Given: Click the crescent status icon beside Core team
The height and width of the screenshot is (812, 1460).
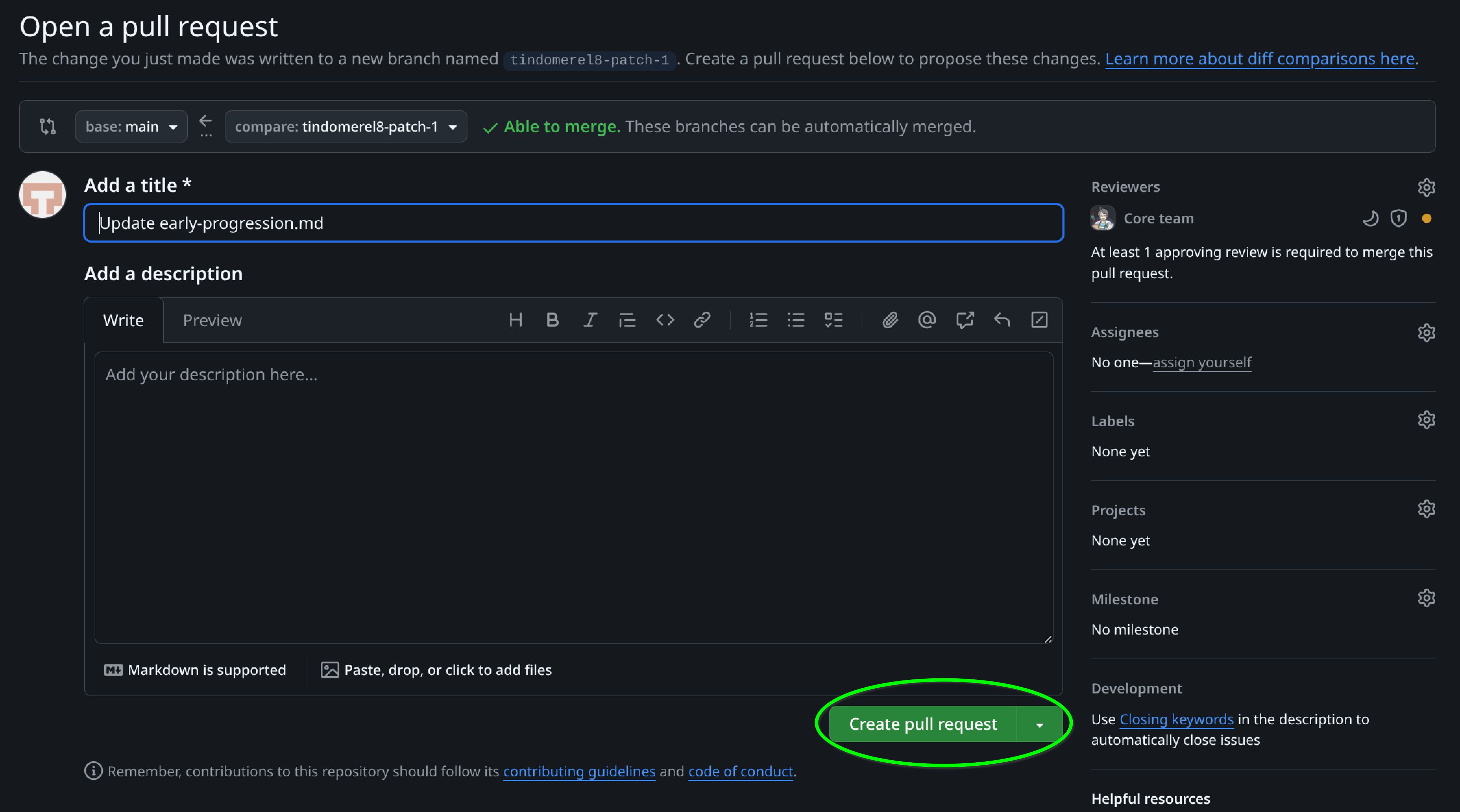Looking at the screenshot, I should pos(1371,218).
